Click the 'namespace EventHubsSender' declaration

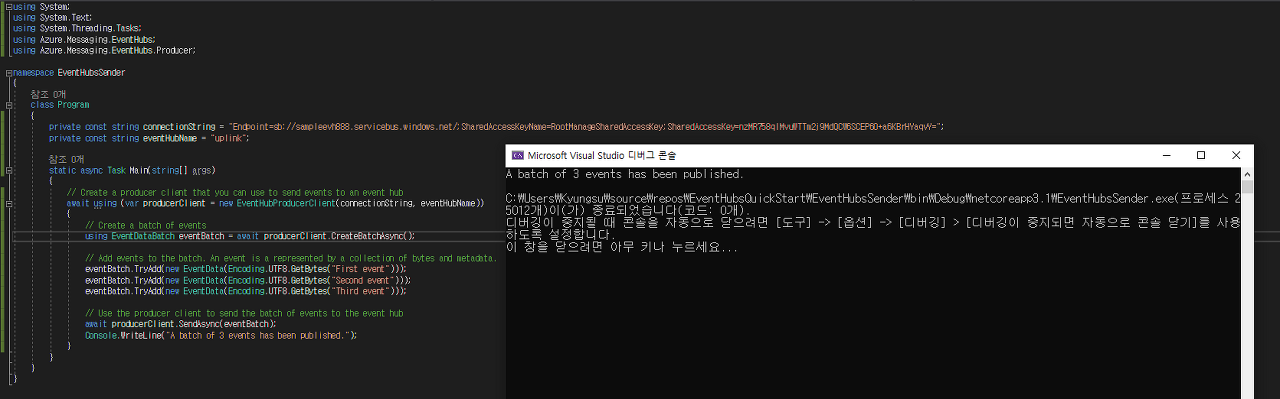69,72
